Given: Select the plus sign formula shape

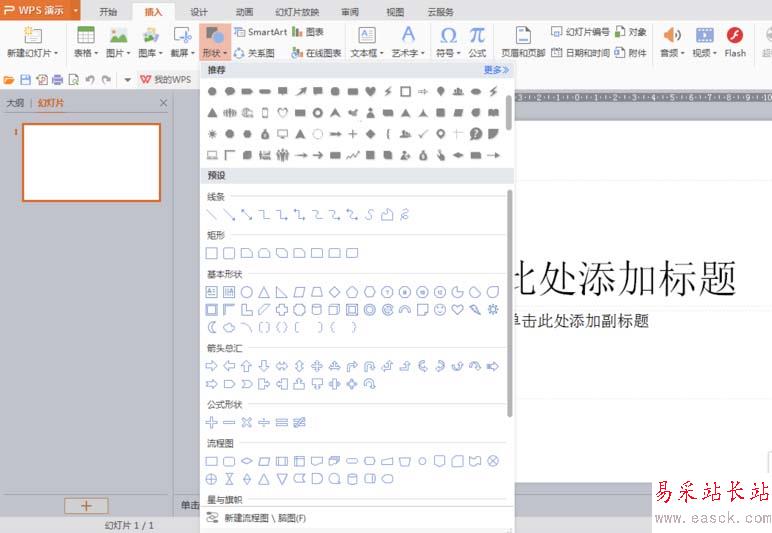Looking at the screenshot, I should click(211, 422).
